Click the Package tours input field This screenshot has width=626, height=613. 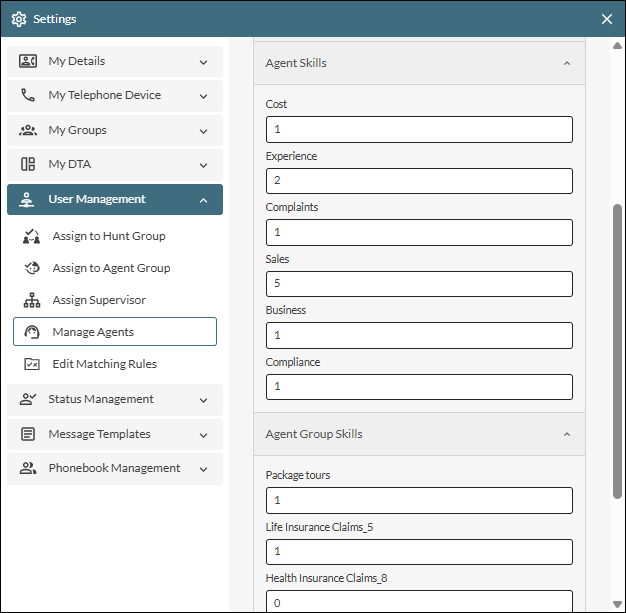click(x=419, y=500)
